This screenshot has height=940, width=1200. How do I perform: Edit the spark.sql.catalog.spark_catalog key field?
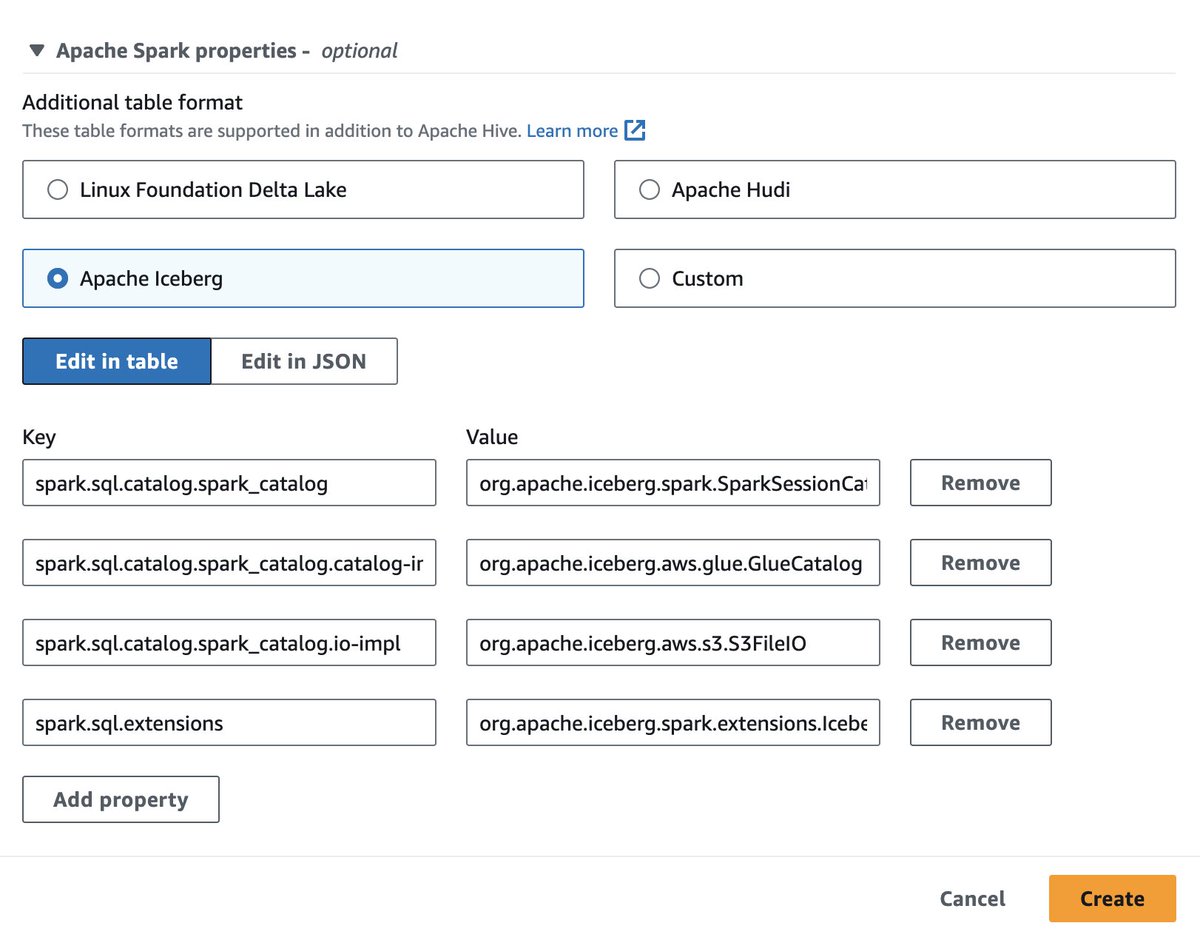click(x=229, y=483)
